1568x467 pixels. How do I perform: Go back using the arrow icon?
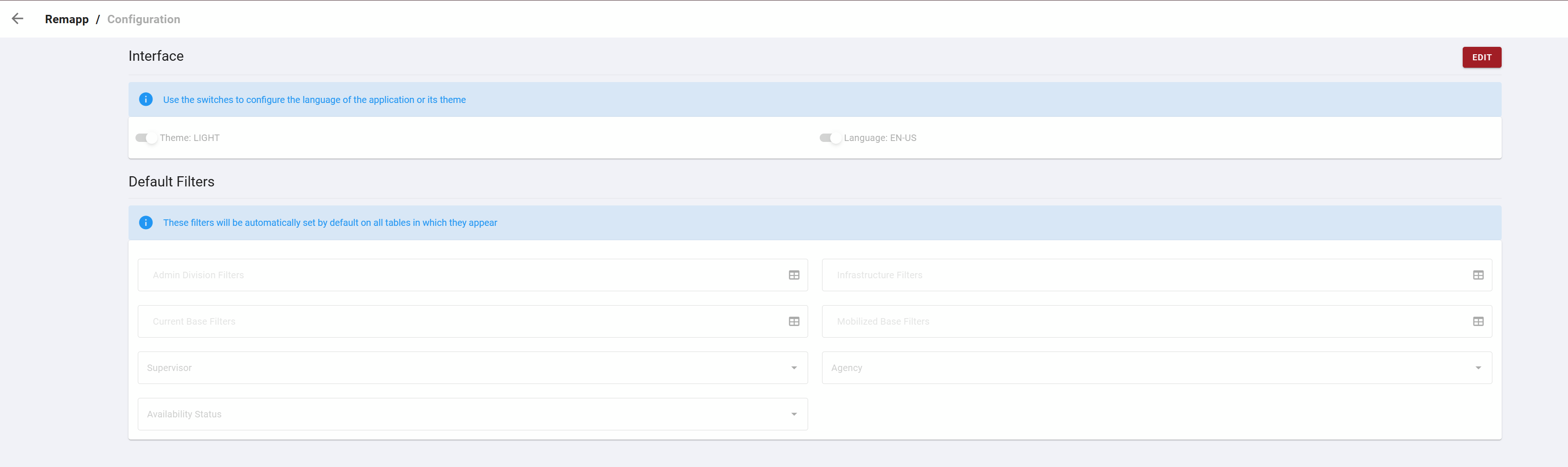(18, 19)
